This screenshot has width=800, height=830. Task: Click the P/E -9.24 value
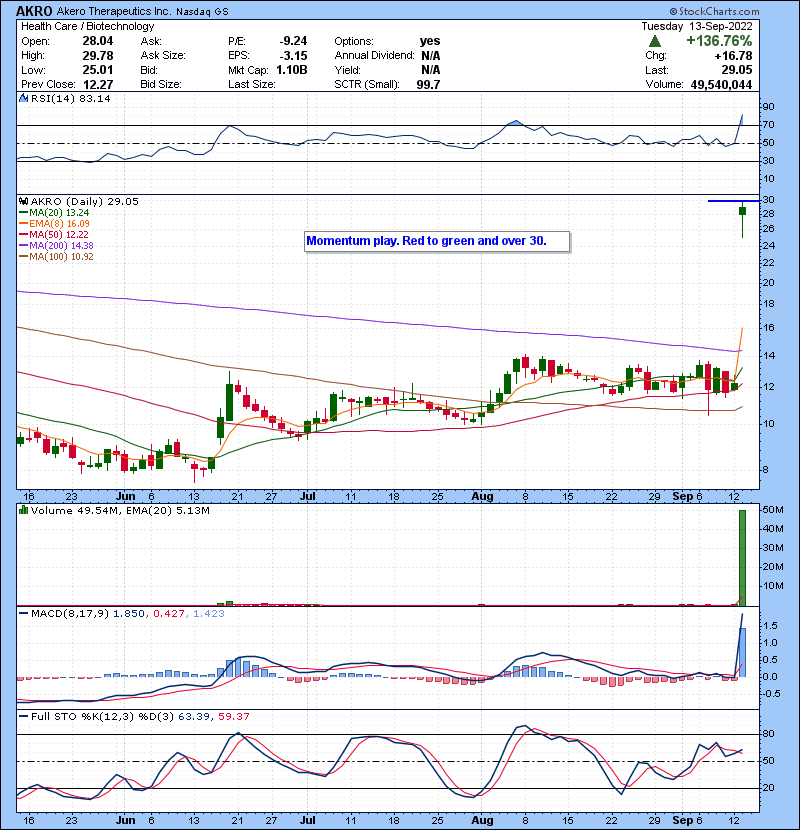coord(293,41)
